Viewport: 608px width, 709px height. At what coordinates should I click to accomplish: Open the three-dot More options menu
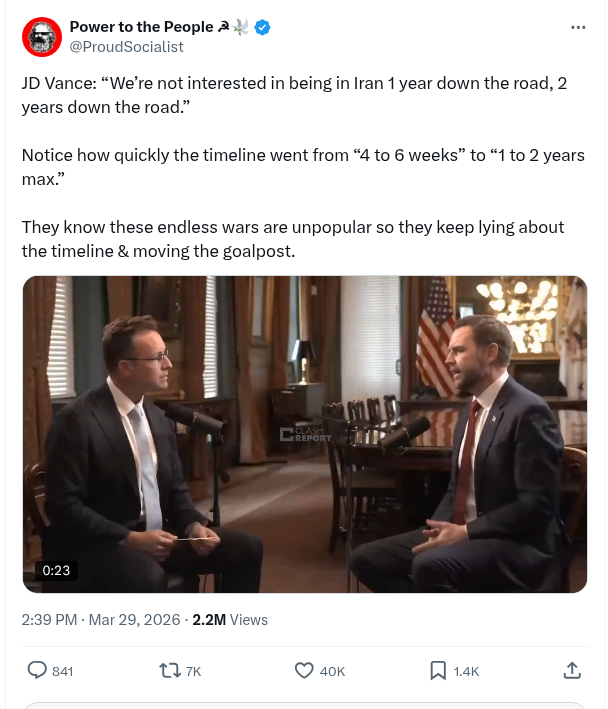pos(578,28)
